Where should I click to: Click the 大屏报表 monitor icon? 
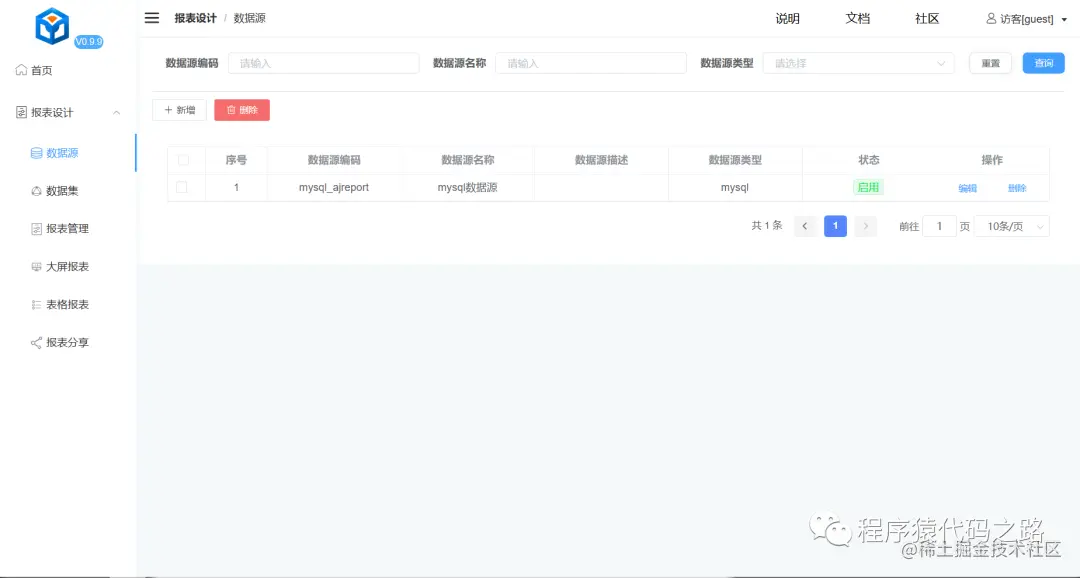pos(37,267)
